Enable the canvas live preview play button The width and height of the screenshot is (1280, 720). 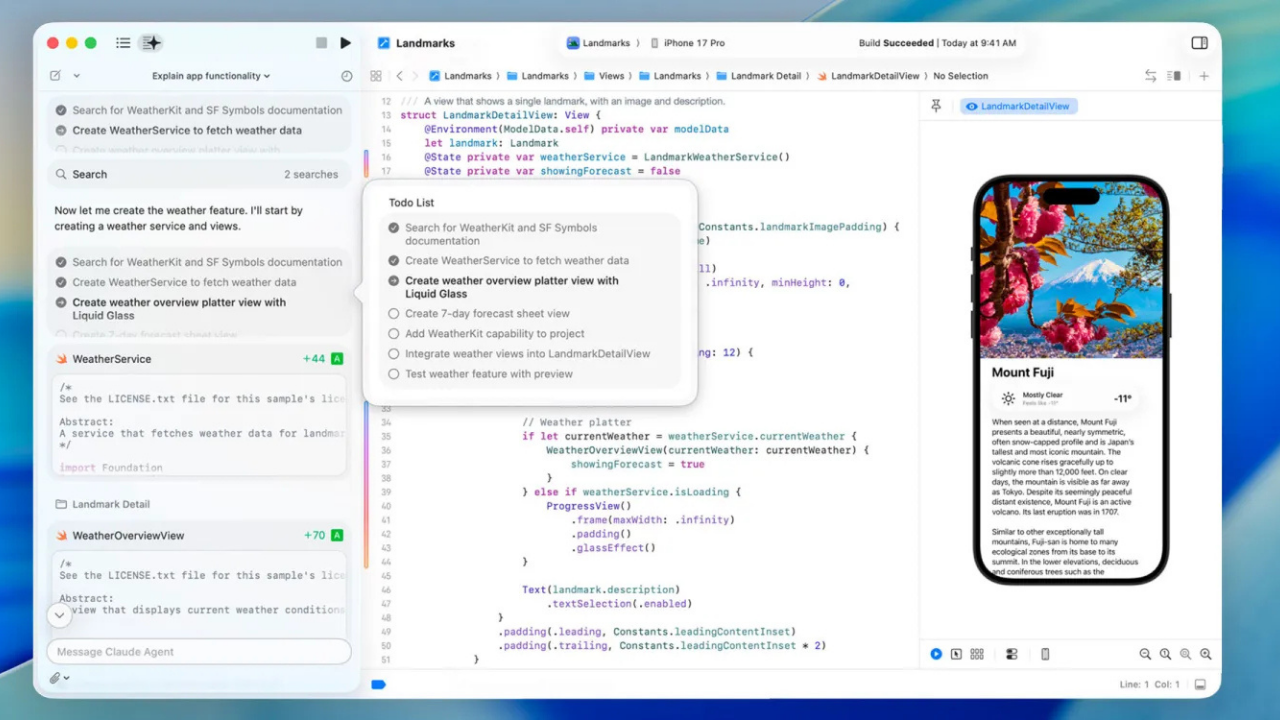click(x=936, y=654)
